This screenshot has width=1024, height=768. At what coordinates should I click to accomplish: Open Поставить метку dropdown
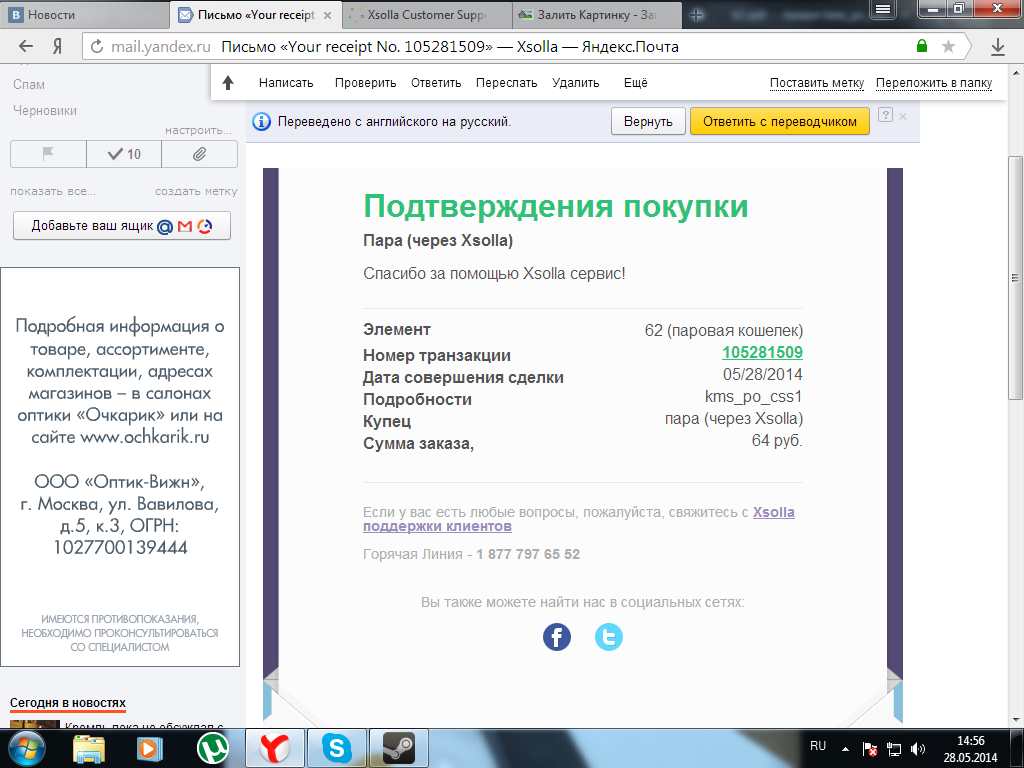point(817,83)
